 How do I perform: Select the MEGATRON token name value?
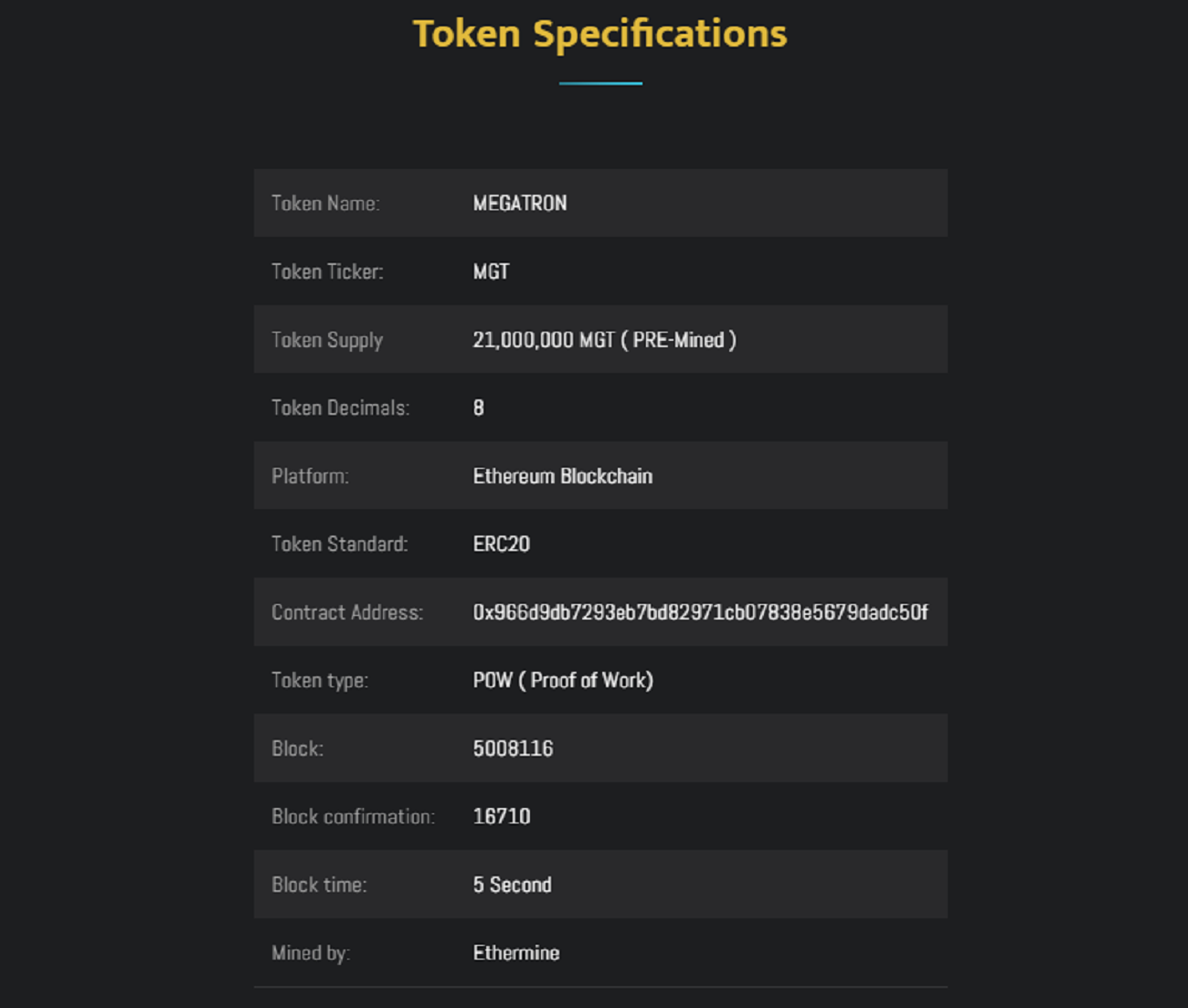[x=520, y=203]
